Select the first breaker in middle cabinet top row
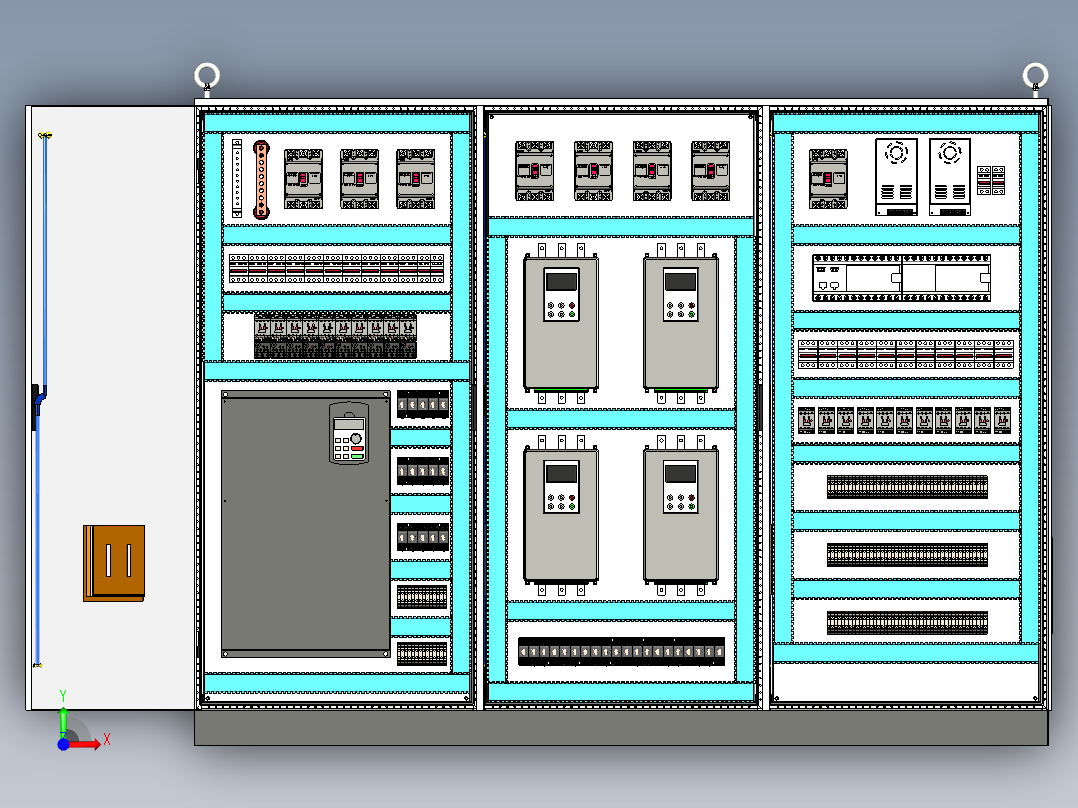 pos(534,171)
